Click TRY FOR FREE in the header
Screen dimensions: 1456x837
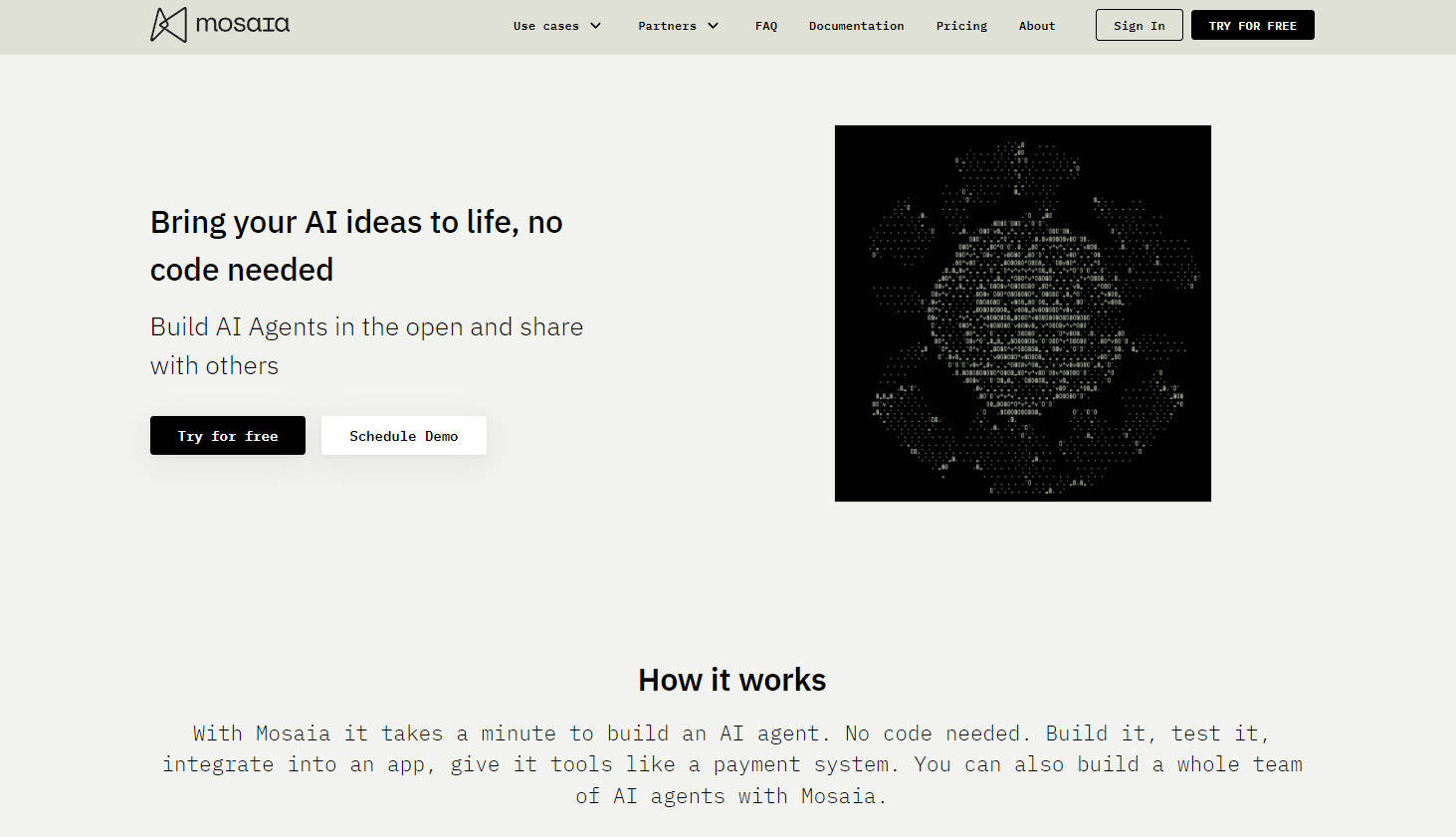[x=1252, y=26]
